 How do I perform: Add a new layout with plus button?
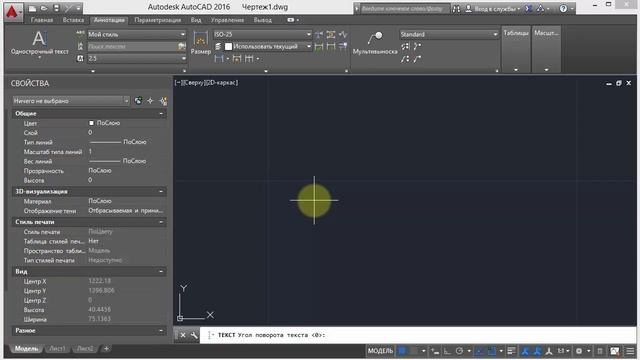point(106,349)
